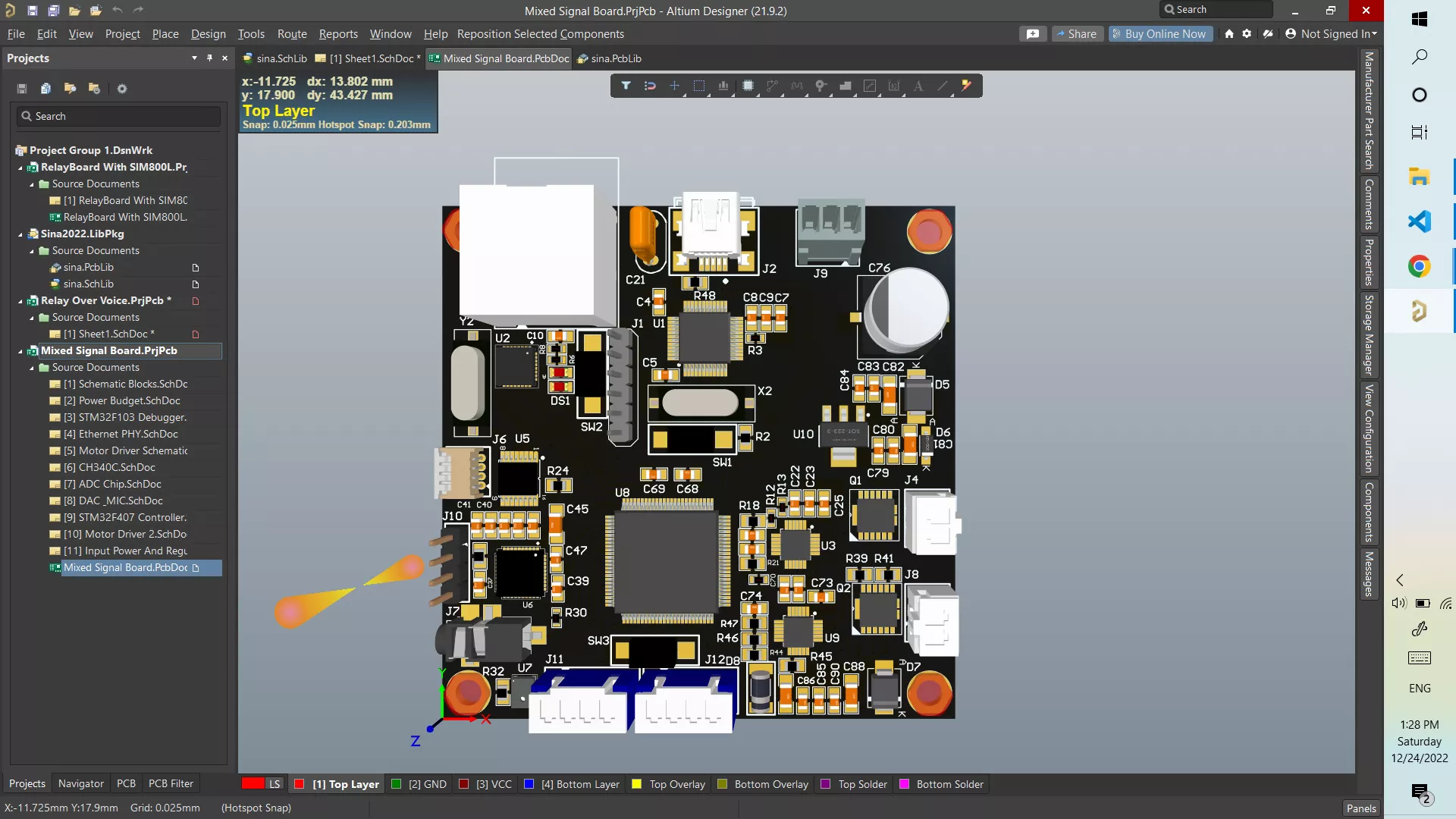The height and width of the screenshot is (819, 1456).
Task: Switch to sina.PcbLib document tab
Action: [610, 58]
